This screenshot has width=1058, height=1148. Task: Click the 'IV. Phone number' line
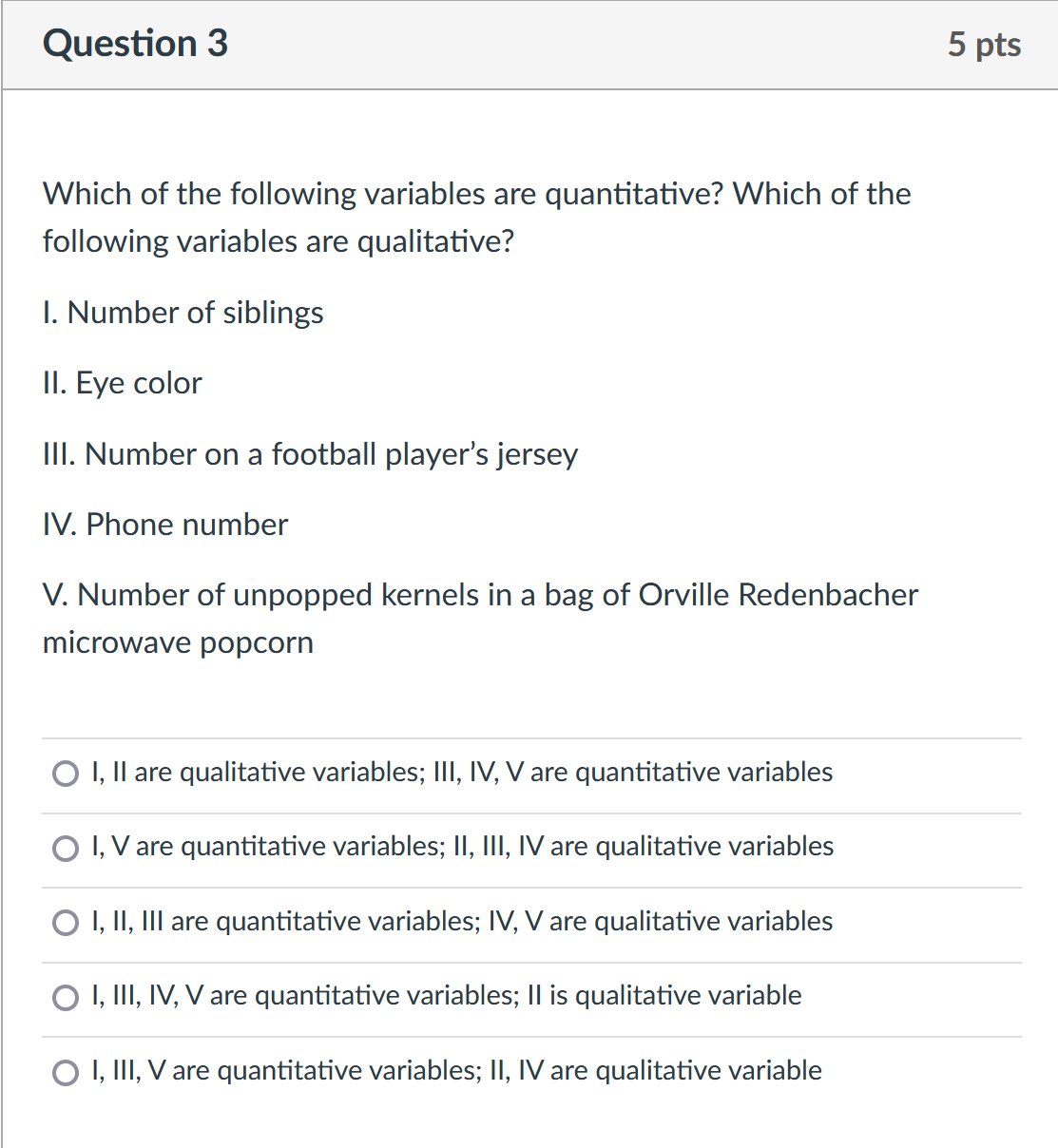click(164, 525)
